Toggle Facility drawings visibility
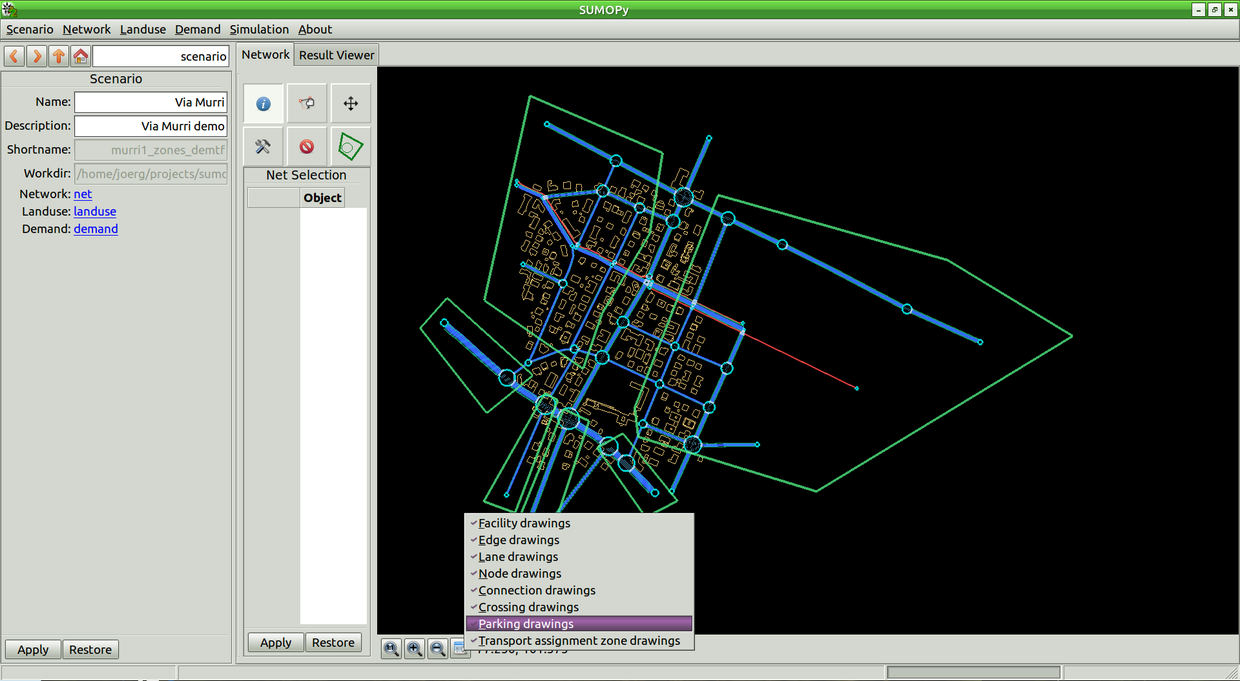The image size is (1240, 681). point(579,523)
